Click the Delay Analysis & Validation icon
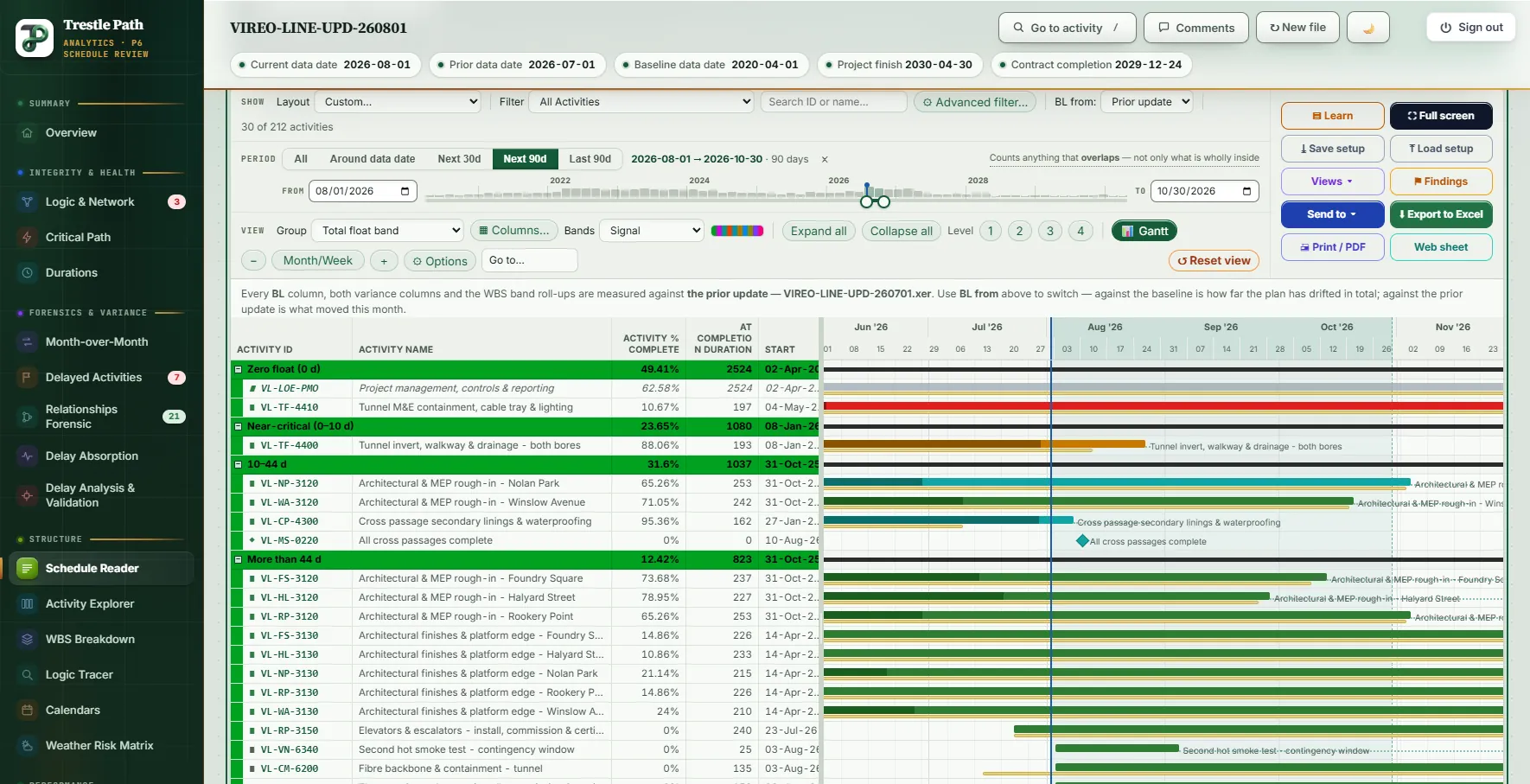 click(x=28, y=495)
